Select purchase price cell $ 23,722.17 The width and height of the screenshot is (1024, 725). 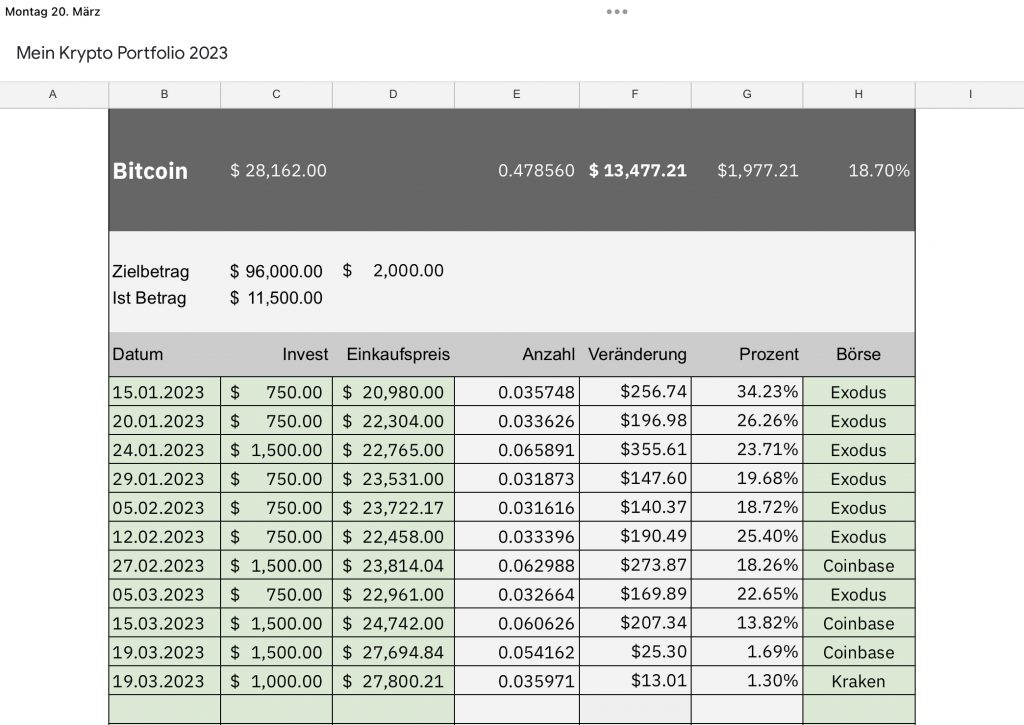point(393,508)
